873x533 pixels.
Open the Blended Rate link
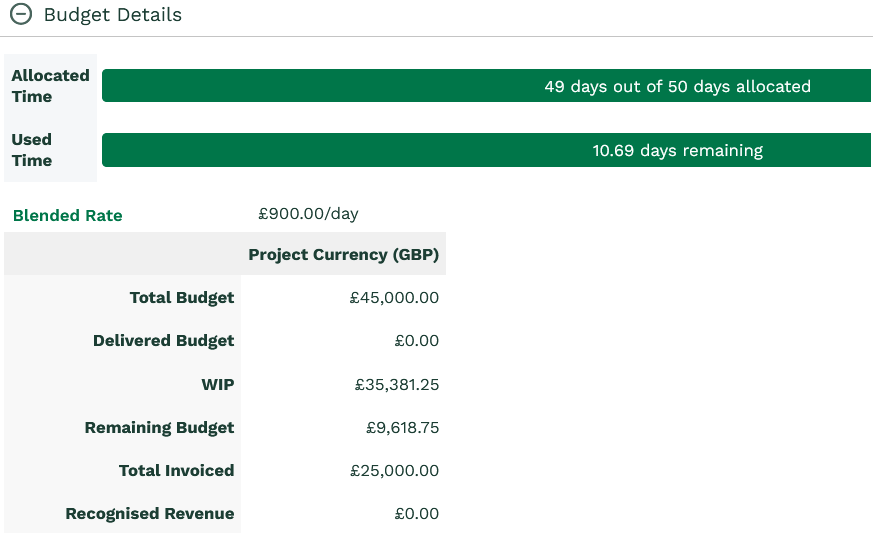(67, 216)
